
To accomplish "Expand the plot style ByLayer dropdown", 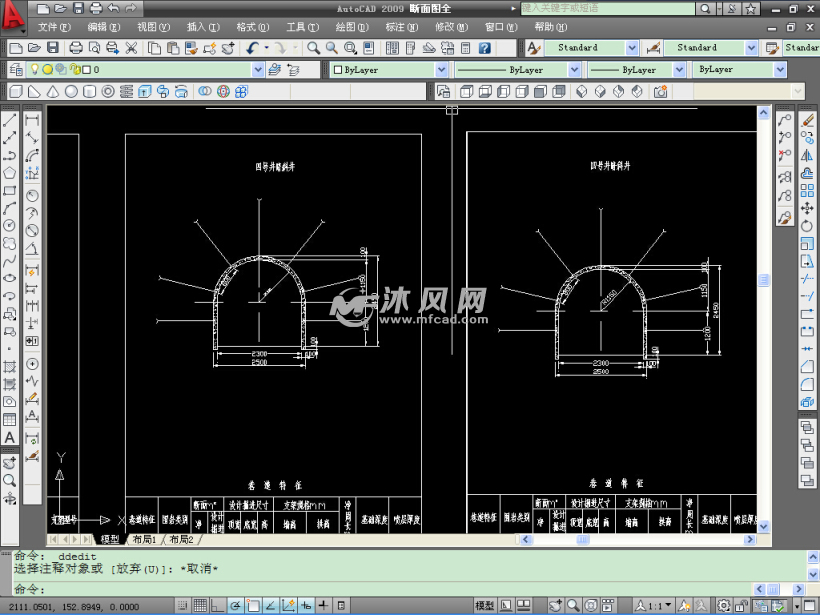I will 780,70.
